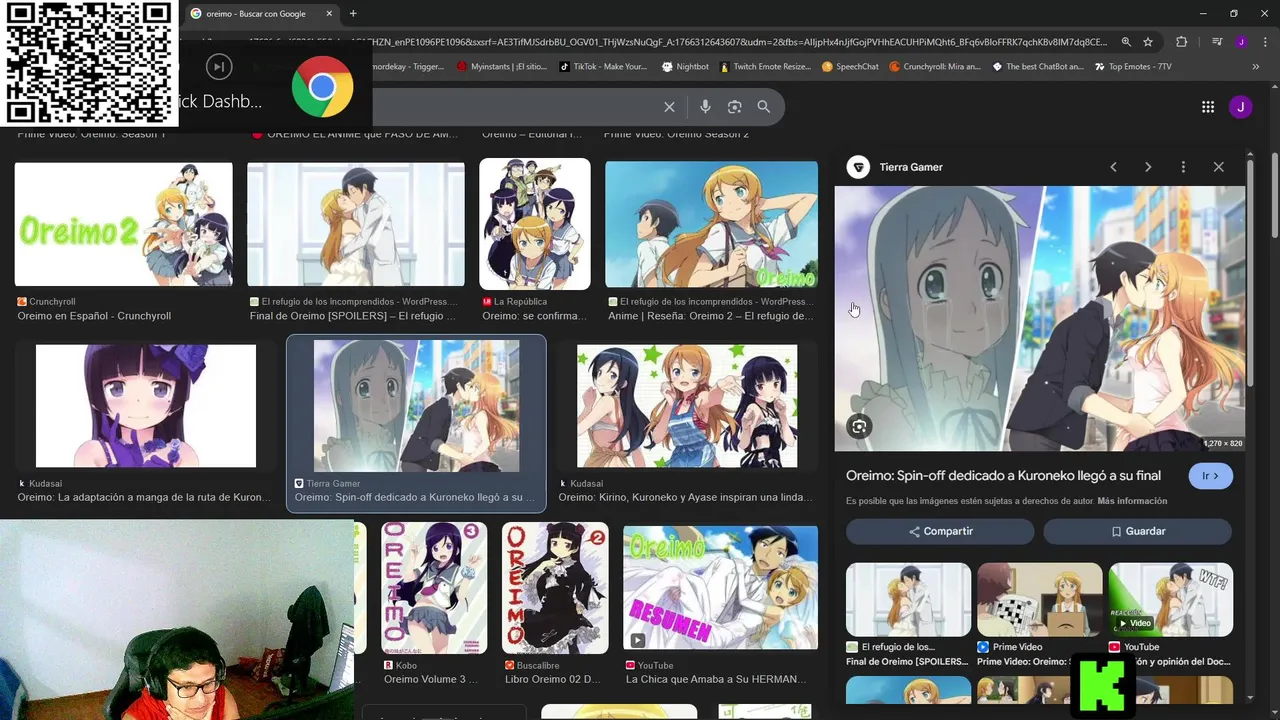Open the Chrome extensions puzzle icon

(x=1181, y=42)
